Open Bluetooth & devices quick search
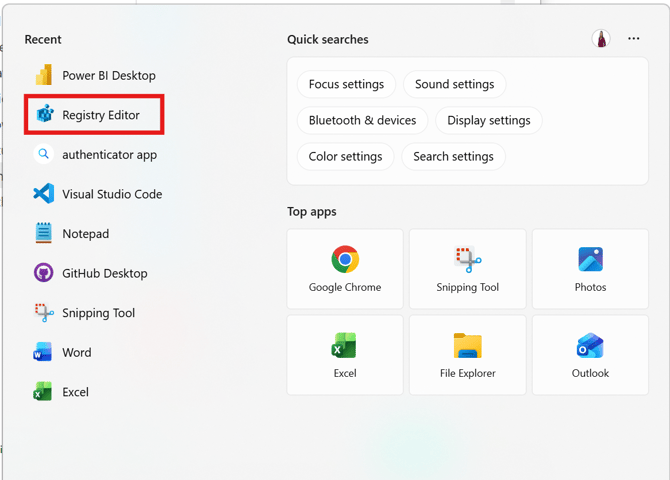 pyautogui.click(x=362, y=121)
